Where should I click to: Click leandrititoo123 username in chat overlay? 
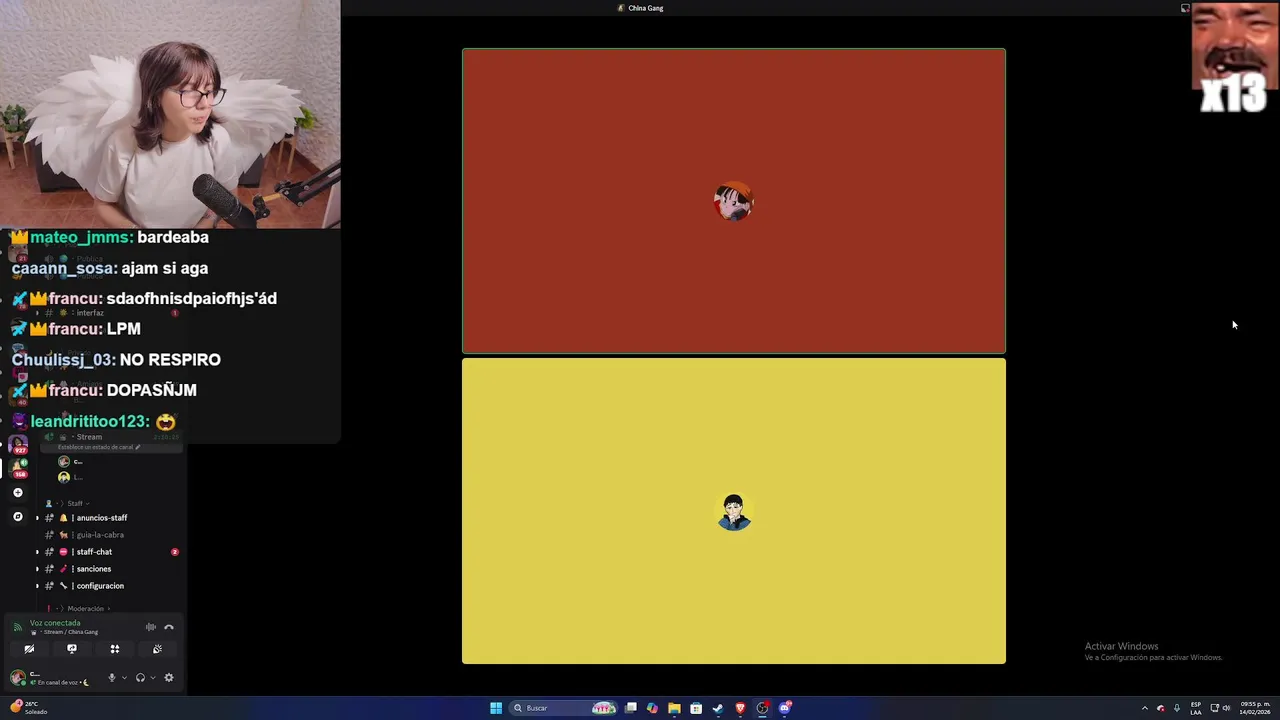pyautogui.click(x=90, y=422)
